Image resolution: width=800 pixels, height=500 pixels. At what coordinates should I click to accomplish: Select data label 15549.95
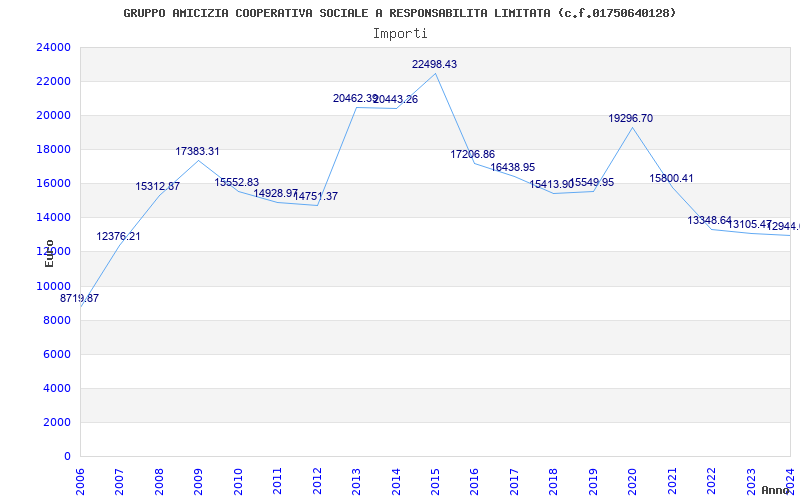[592, 182]
